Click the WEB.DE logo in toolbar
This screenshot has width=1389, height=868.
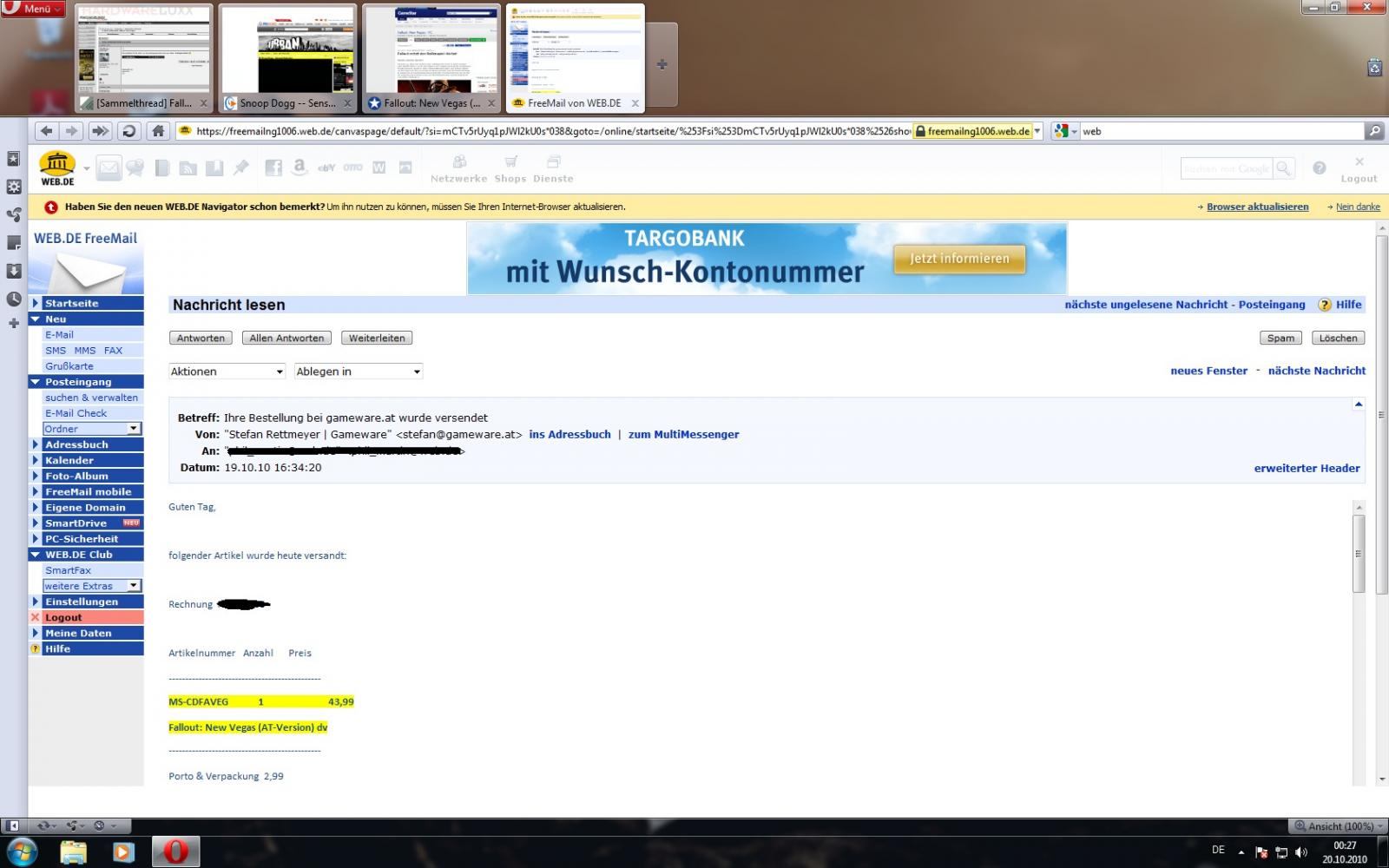(x=57, y=168)
